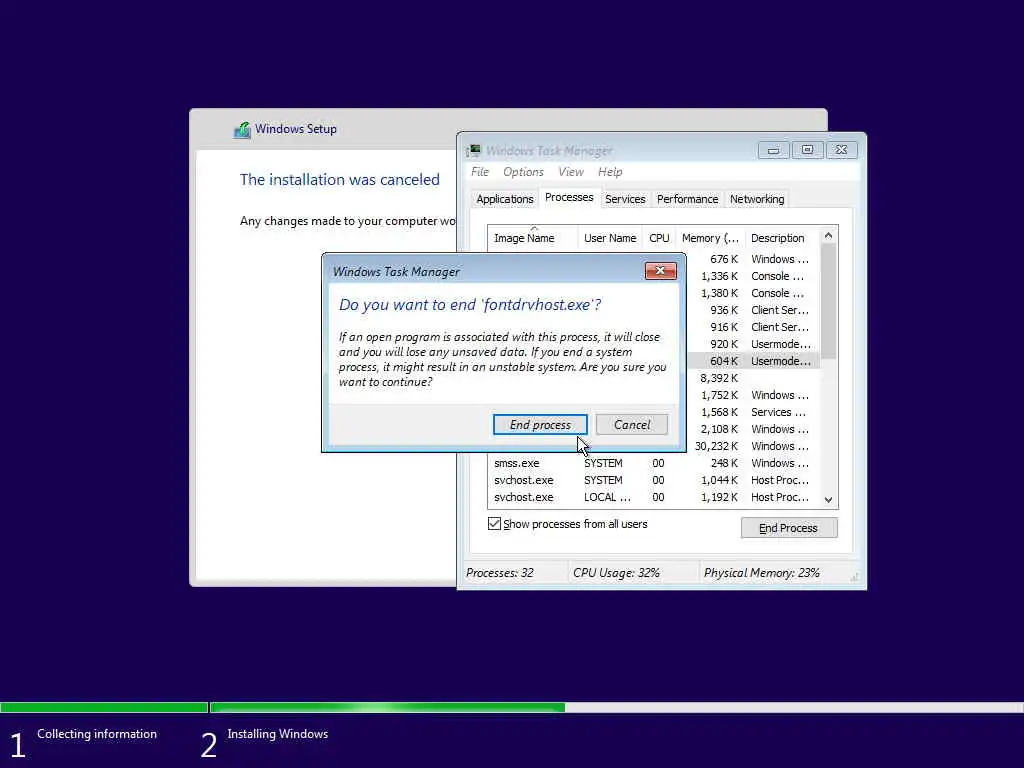Sort by the CPU column header
Viewport: 1024px width, 768px height.
[659, 238]
